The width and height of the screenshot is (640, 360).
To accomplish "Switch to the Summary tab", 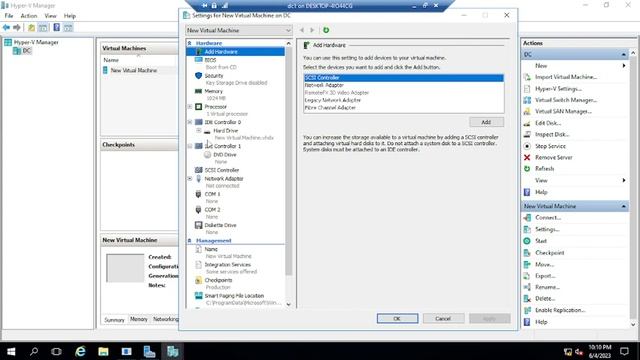I will [x=114, y=320].
